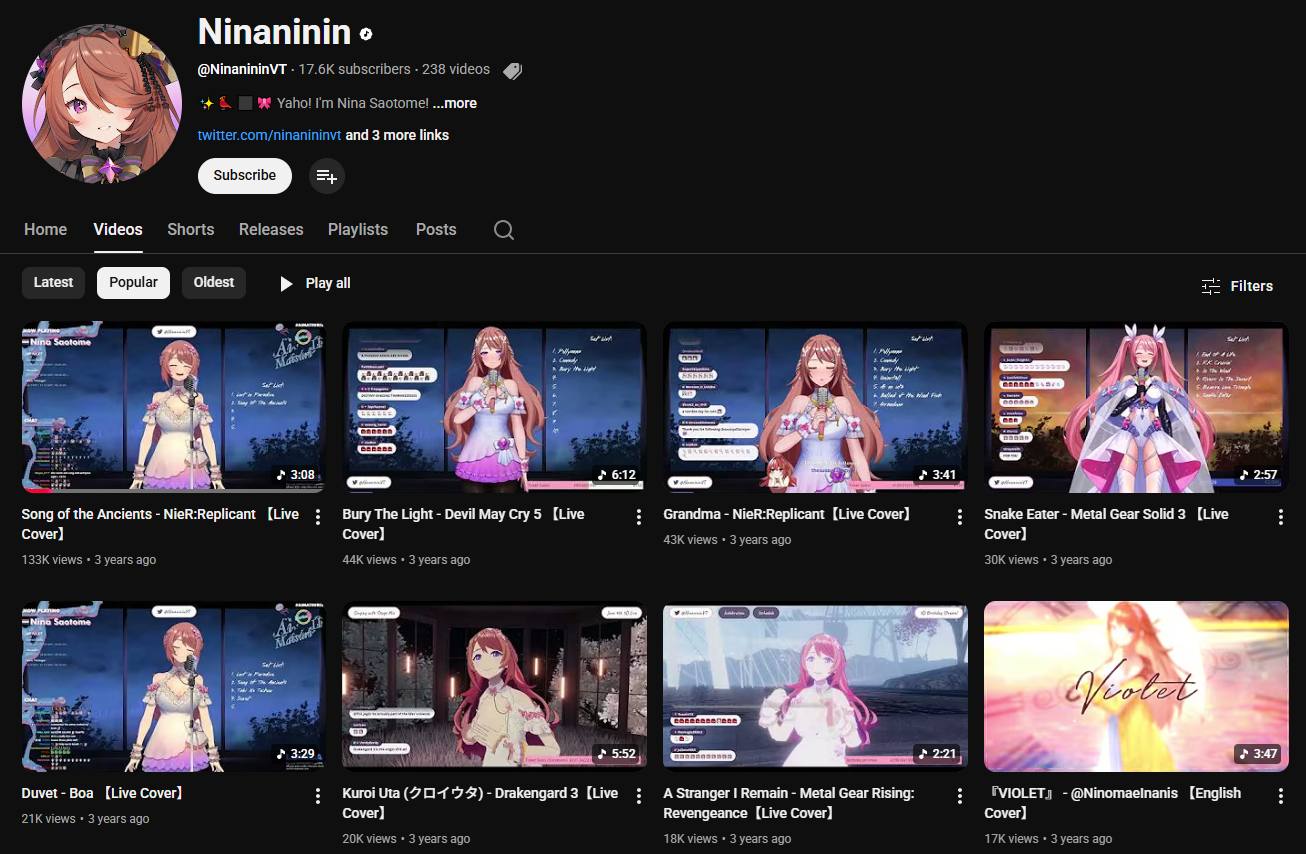Open options menu for Snake Eater video

click(x=1281, y=517)
